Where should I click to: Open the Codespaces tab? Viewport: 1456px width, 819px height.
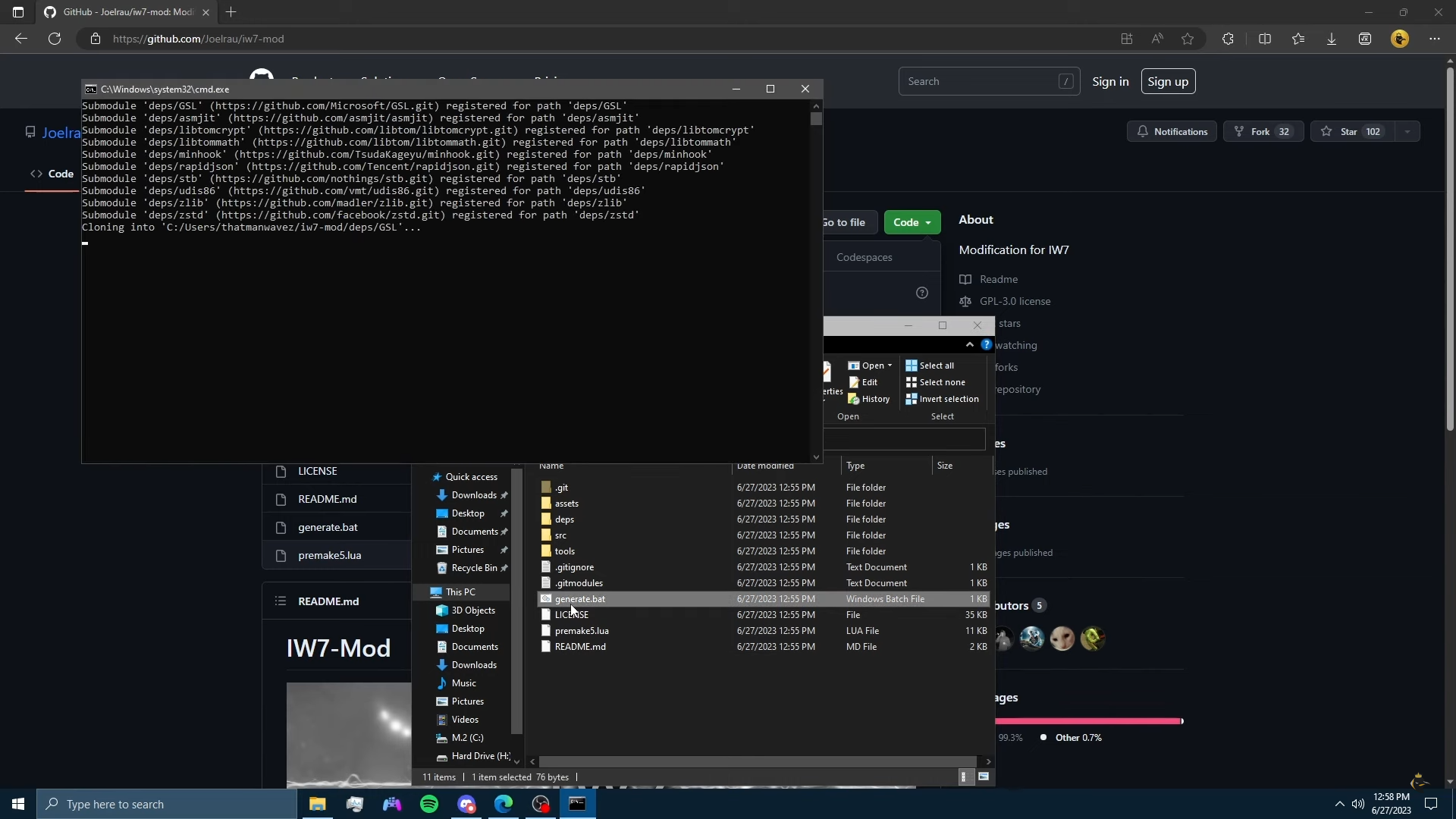pos(864,257)
